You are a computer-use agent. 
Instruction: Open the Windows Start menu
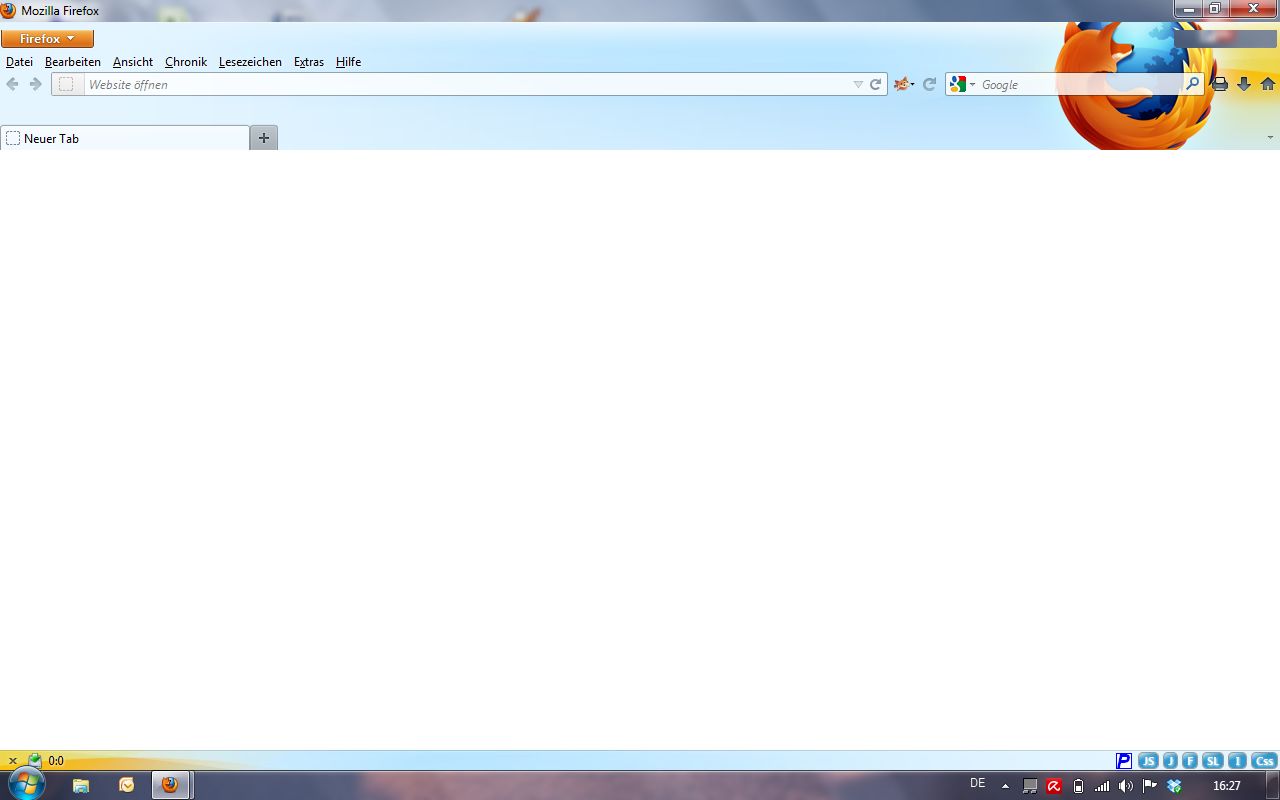point(26,785)
